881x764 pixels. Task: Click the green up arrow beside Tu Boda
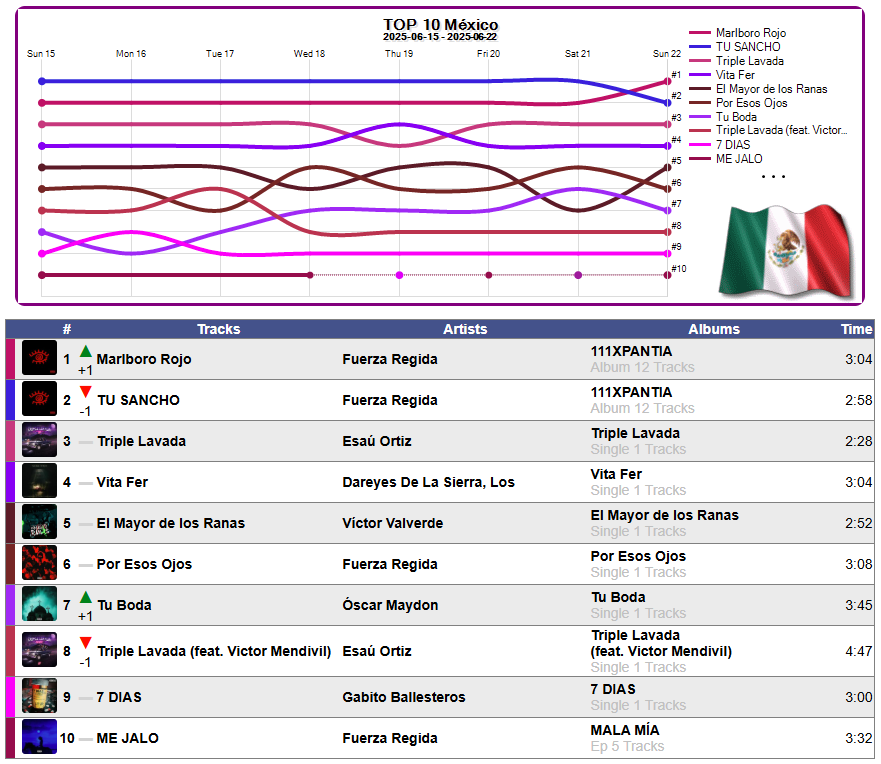tap(85, 597)
